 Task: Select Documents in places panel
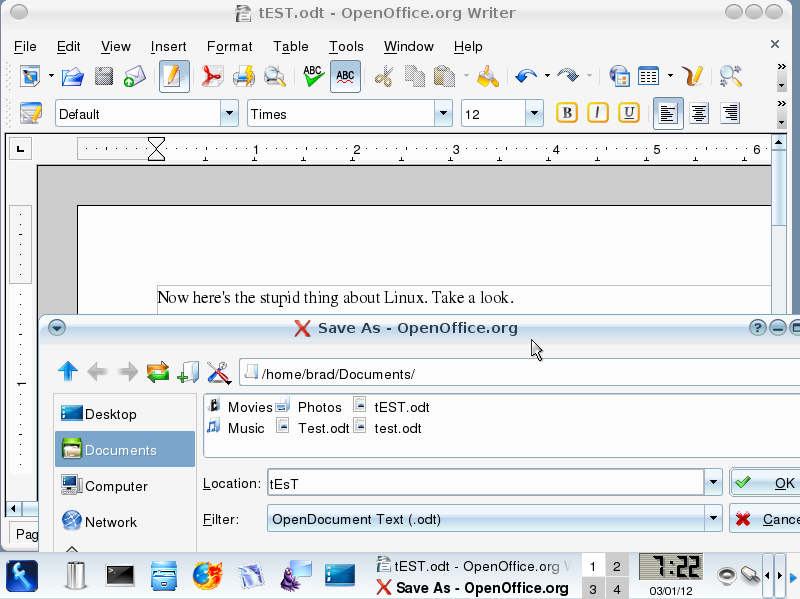tap(125, 450)
